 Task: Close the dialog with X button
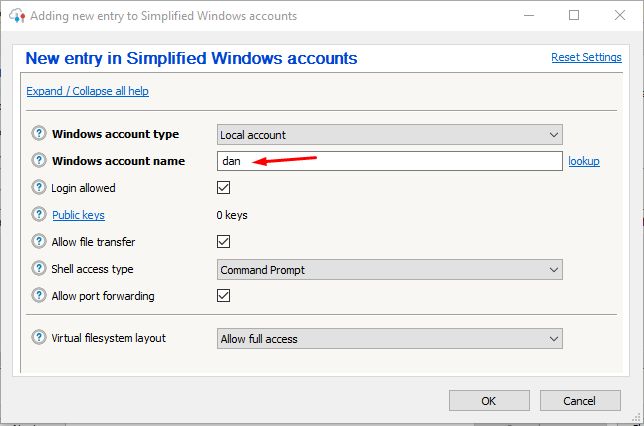coord(620,16)
